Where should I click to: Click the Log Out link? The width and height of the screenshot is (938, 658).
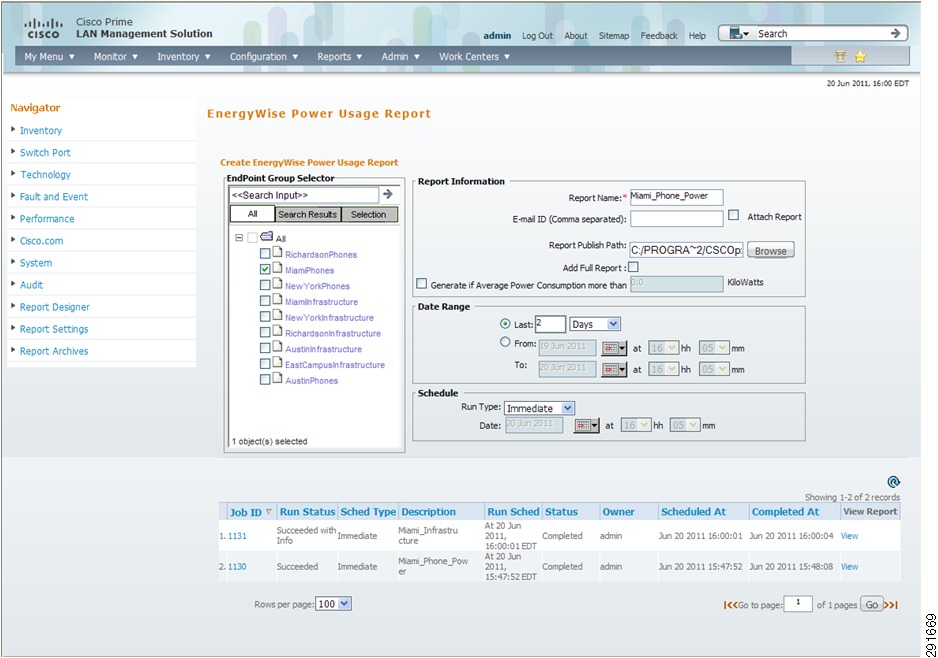(537, 36)
